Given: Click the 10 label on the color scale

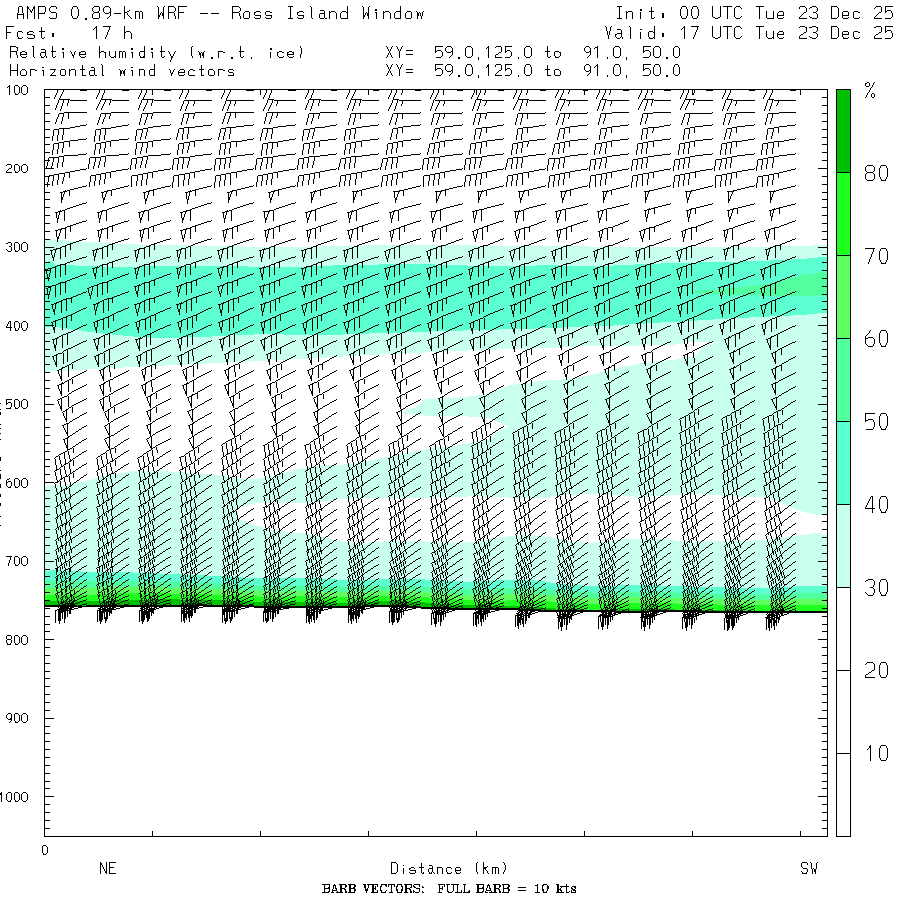Looking at the screenshot, I should point(876,753).
